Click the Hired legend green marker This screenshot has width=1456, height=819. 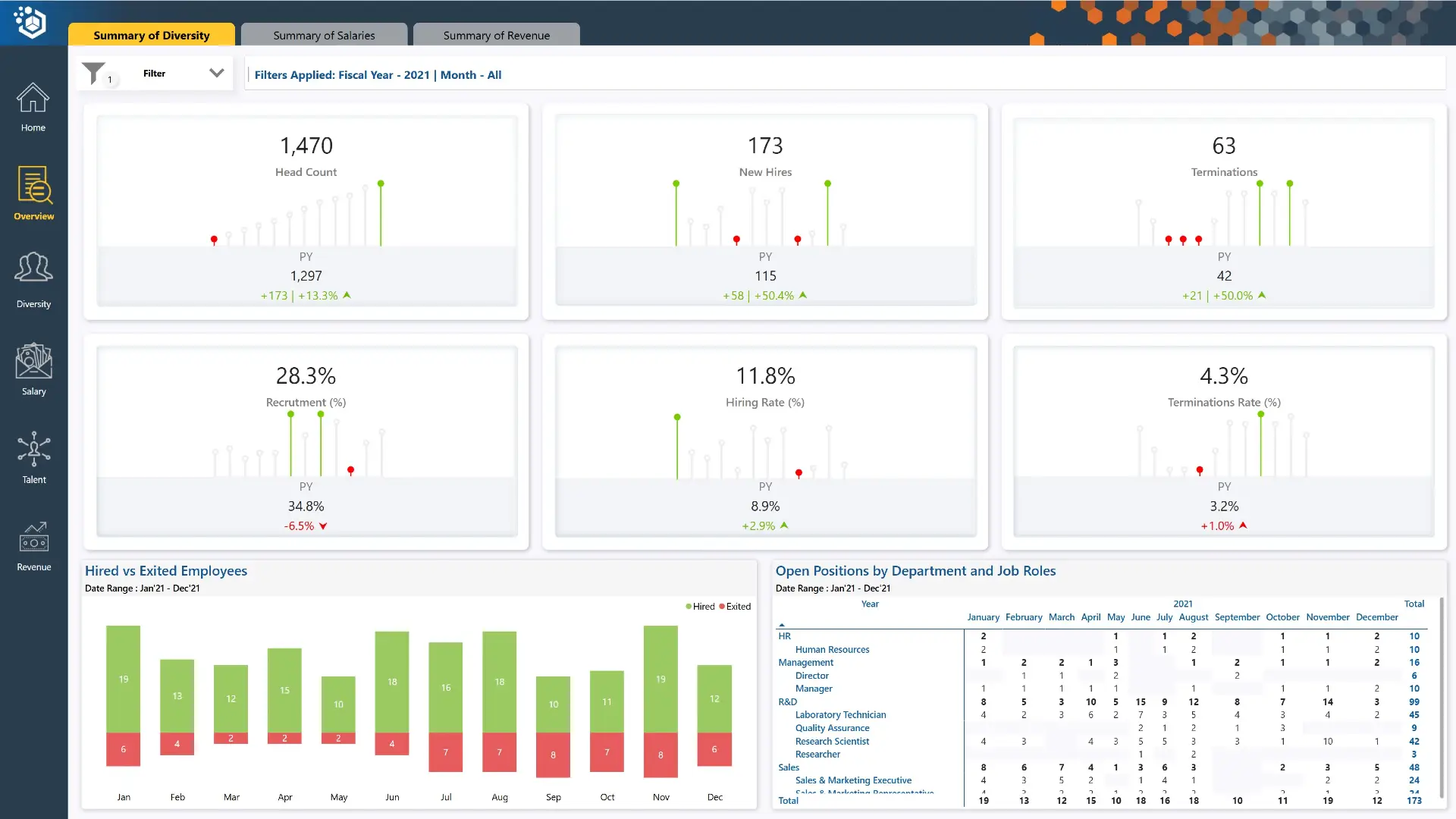pyautogui.click(x=689, y=607)
